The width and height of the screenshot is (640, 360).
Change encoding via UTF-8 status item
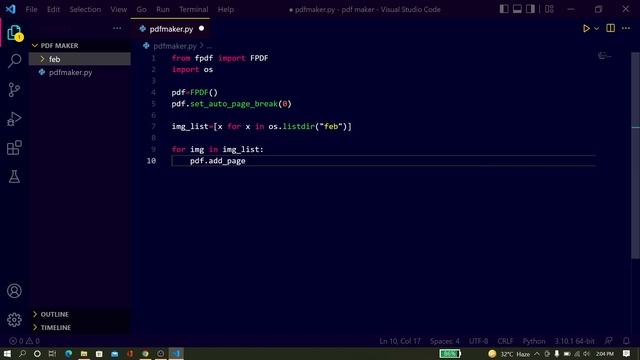pos(478,341)
